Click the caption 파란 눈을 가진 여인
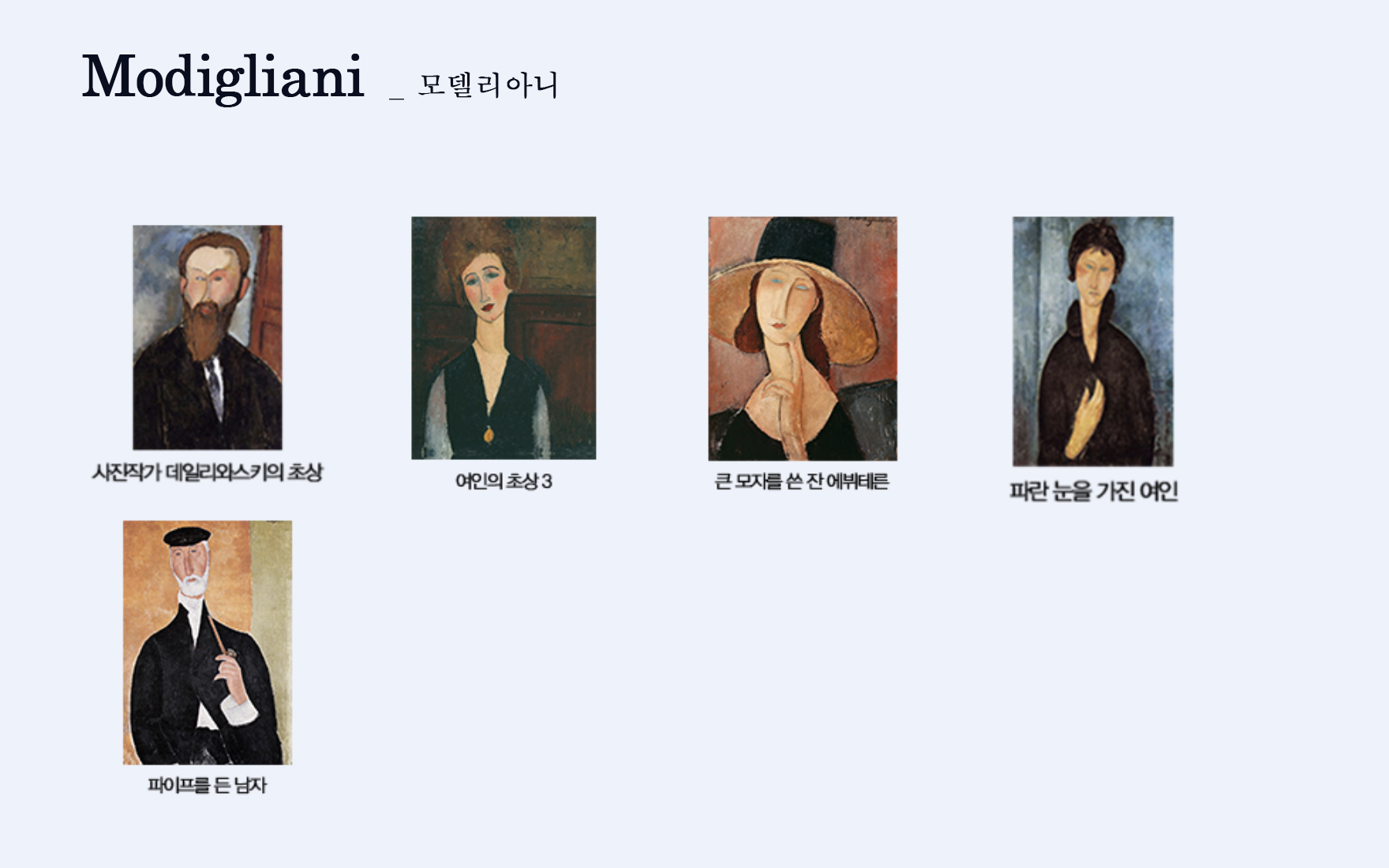Image resolution: width=1389 pixels, height=868 pixels. click(1094, 492)
